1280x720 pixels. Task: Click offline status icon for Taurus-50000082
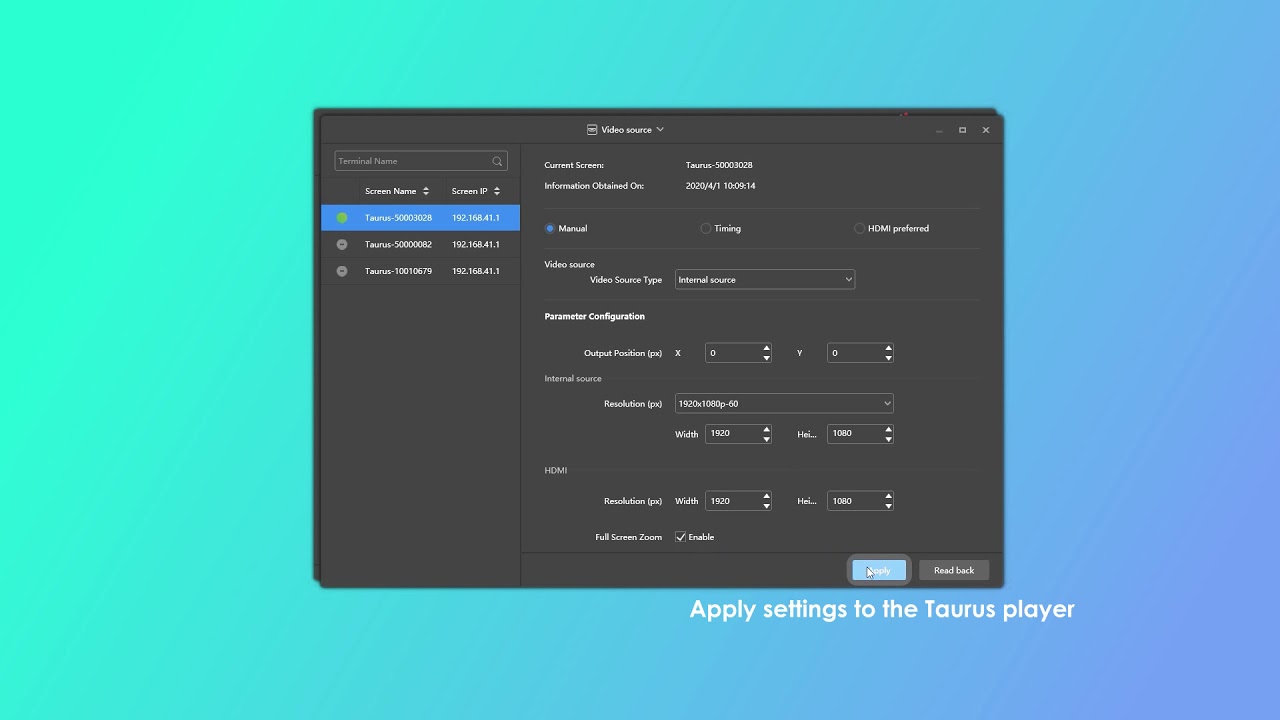pyautogui.click(x=342, y=244)
